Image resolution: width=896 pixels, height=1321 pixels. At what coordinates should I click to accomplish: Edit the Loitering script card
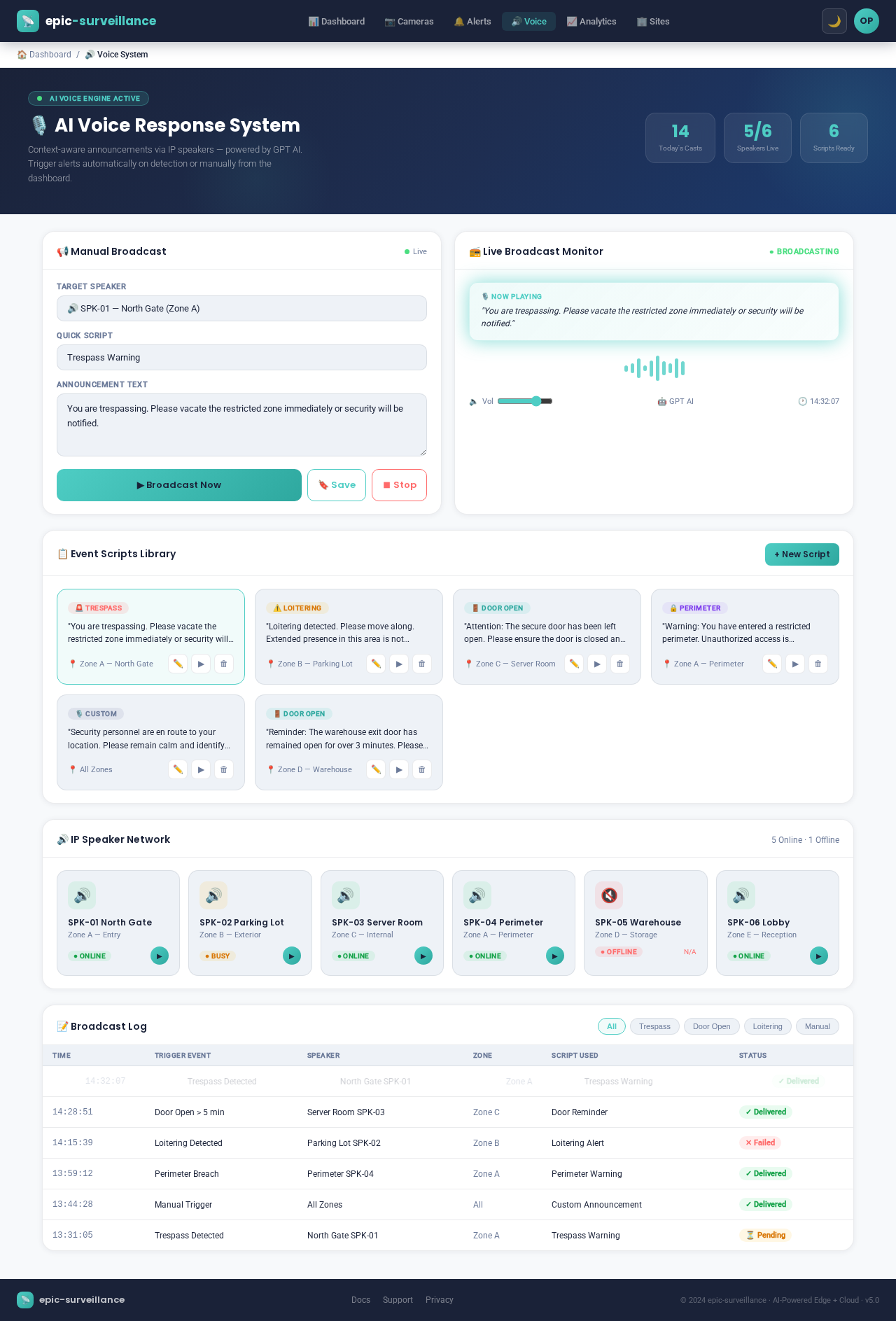[x=376, y=664]
